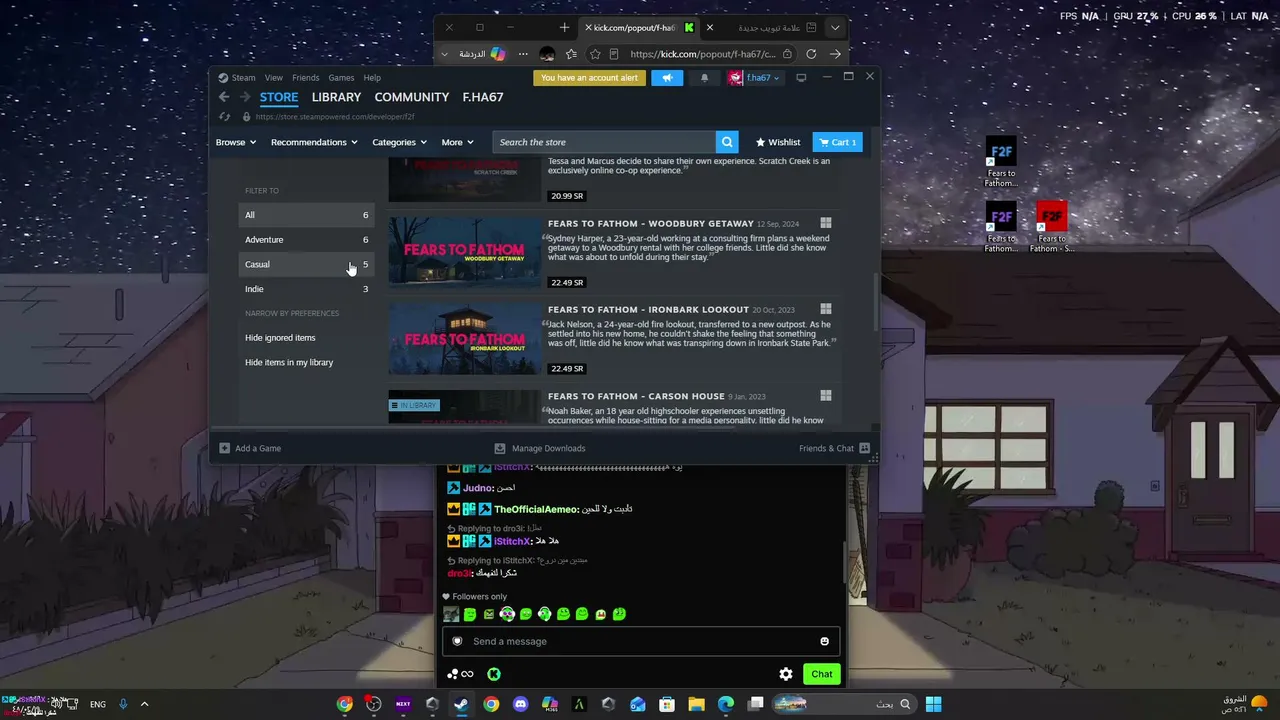Go forward in Steam navigation
Image resolution: width=1280 pixels, height=720 pixels.
(244, 97)
